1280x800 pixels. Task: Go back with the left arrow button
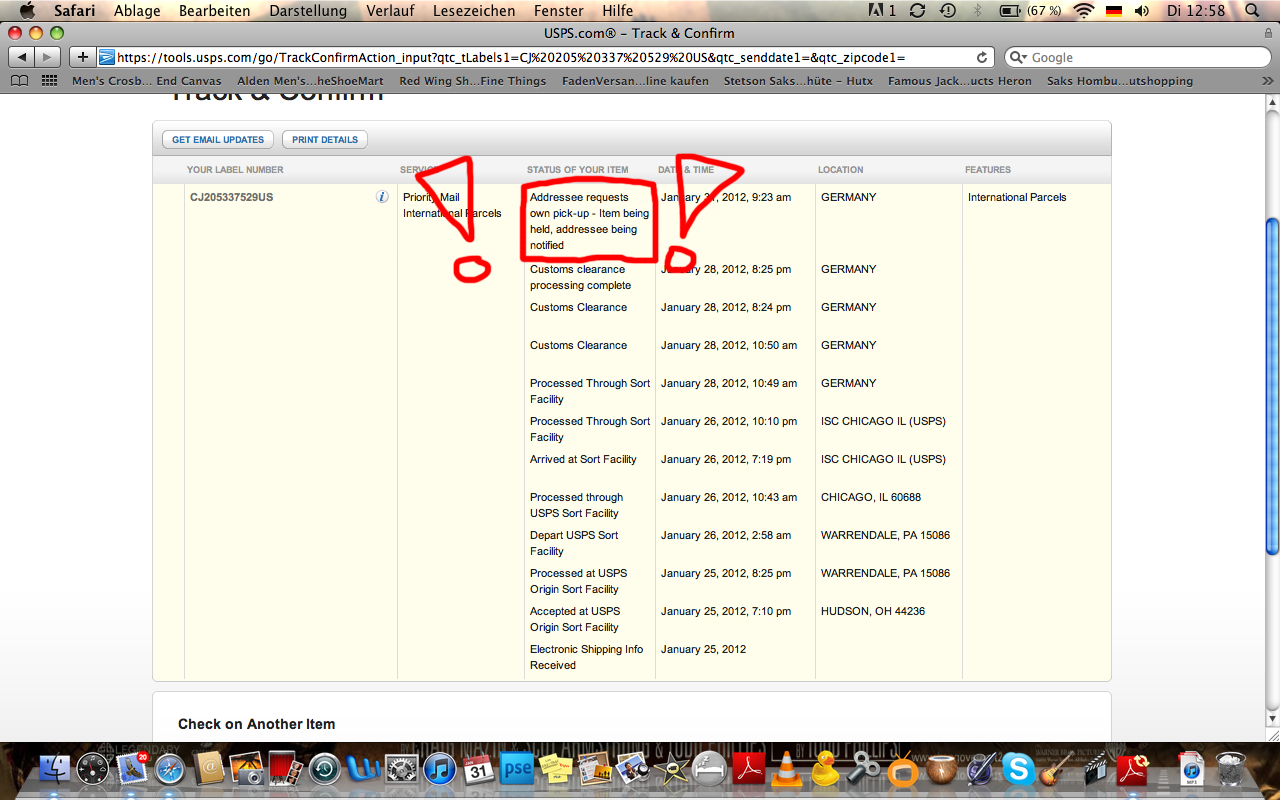click(x=22, y=57)
